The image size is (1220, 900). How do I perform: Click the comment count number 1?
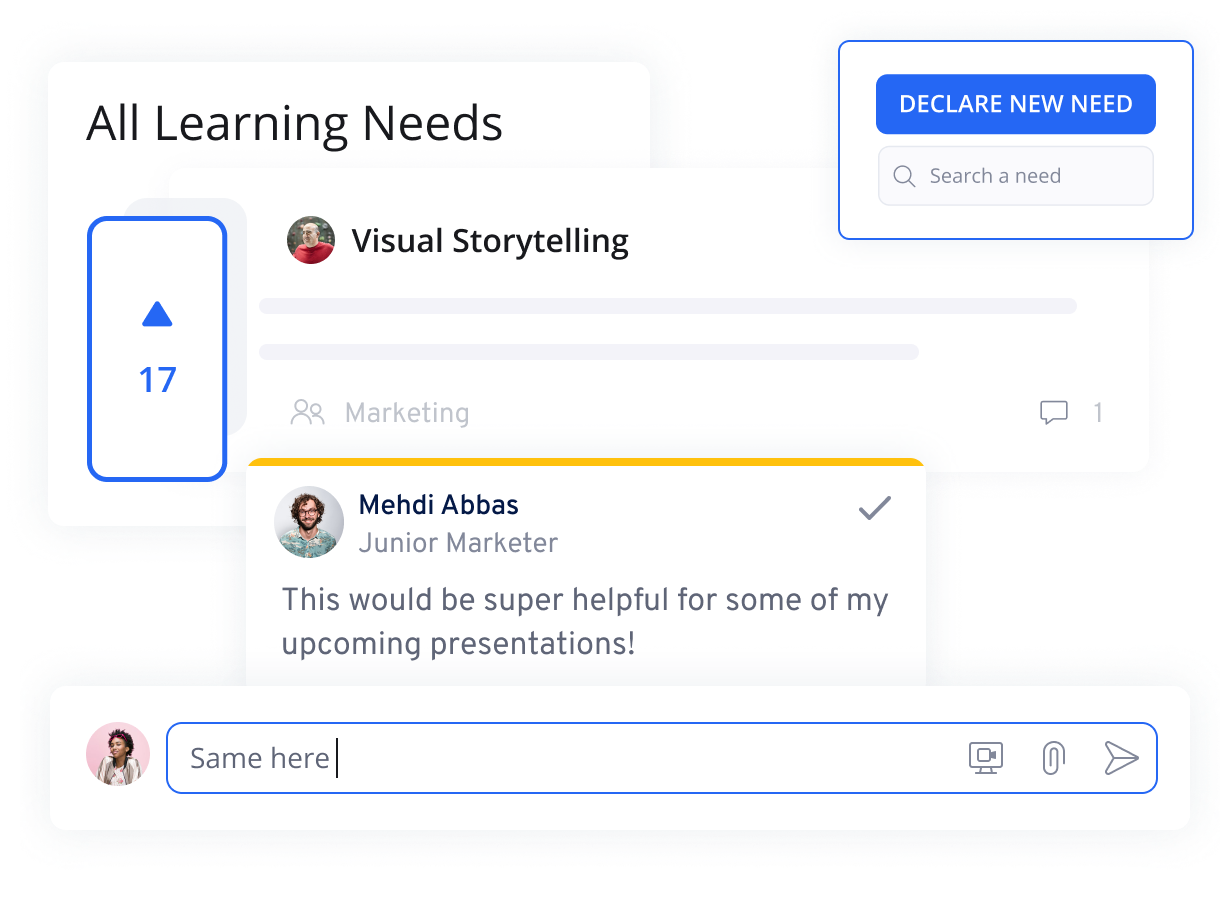[x=1097, y=412]
